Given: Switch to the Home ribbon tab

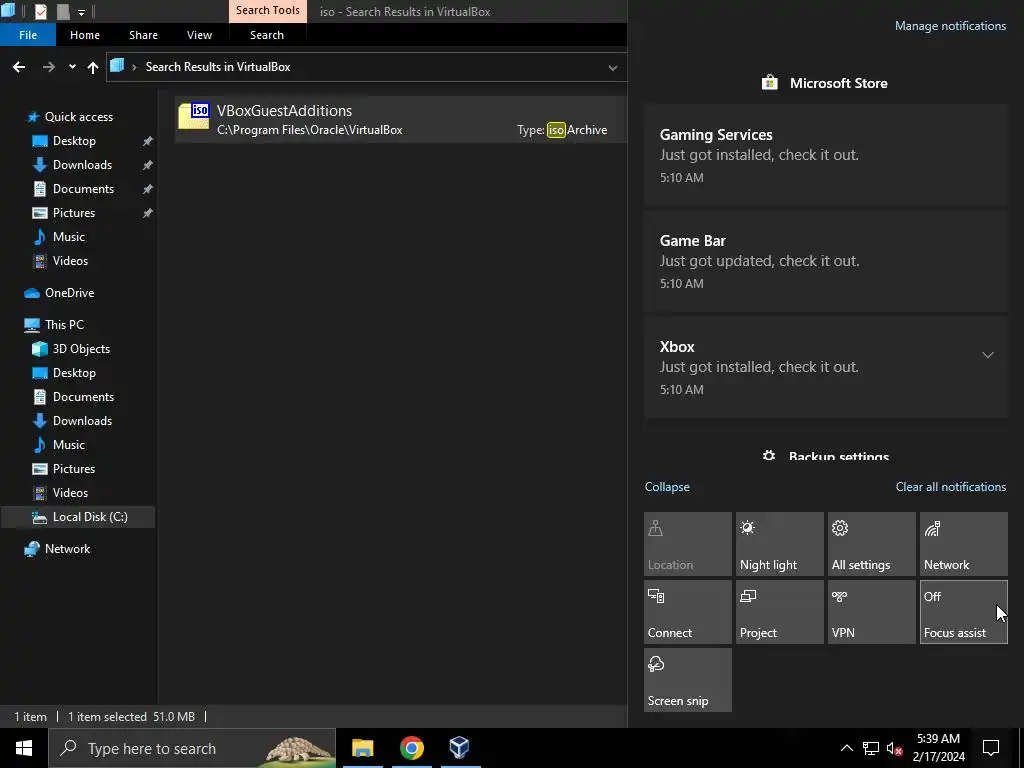Looking at the screenshot, I should coord(85,35).
